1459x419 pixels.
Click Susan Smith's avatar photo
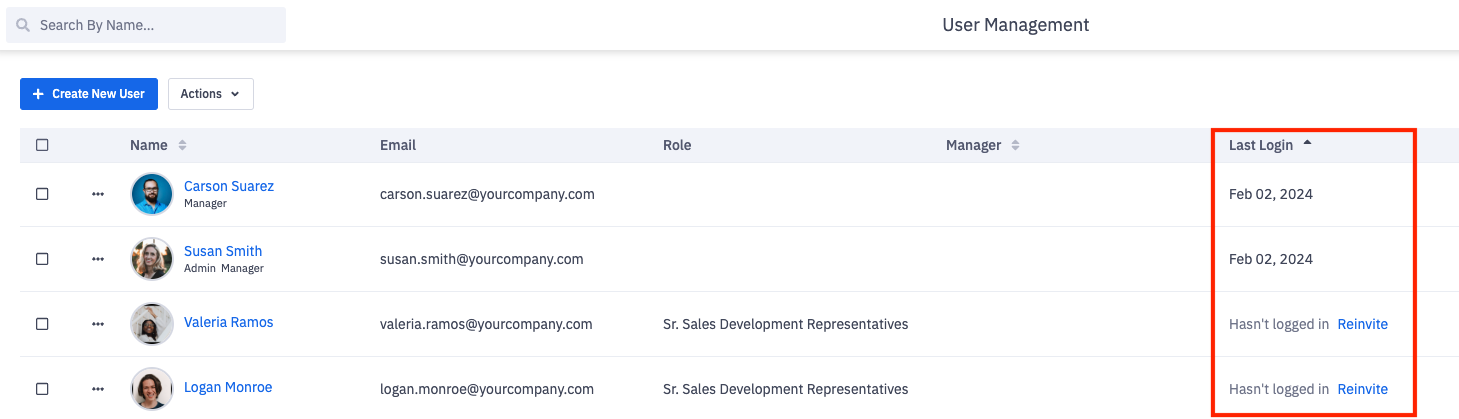click(152, 259)
